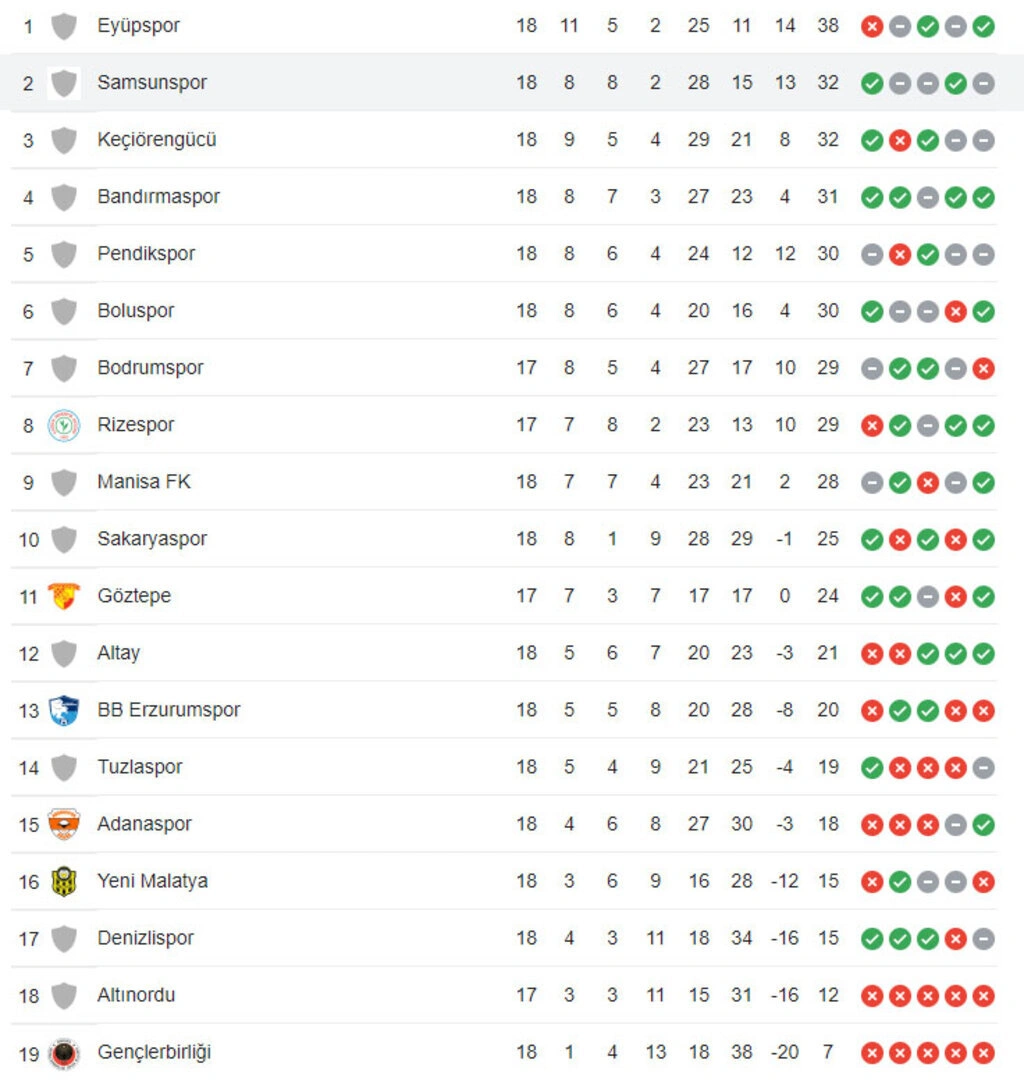
Task: Click the BB Erzurumspor club logo
Action: tap(64, 710)
